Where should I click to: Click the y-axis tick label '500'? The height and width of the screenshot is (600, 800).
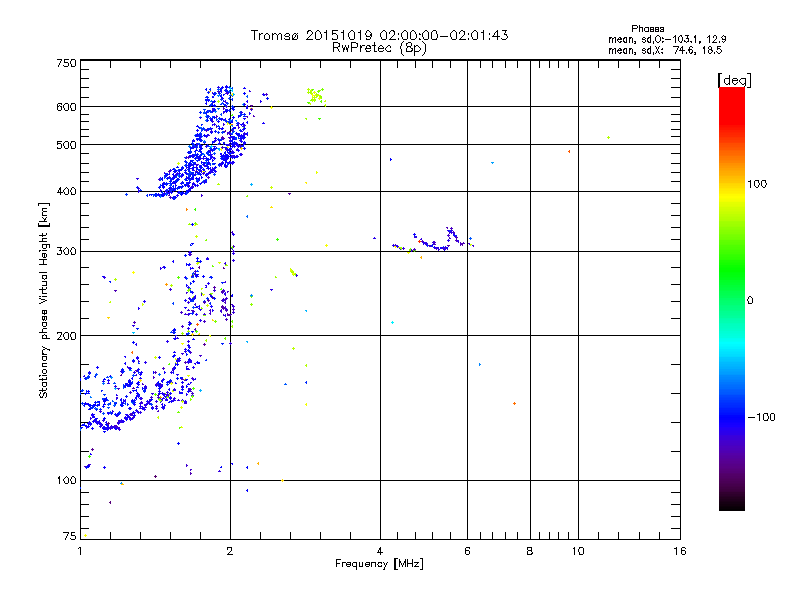(66, 145)
